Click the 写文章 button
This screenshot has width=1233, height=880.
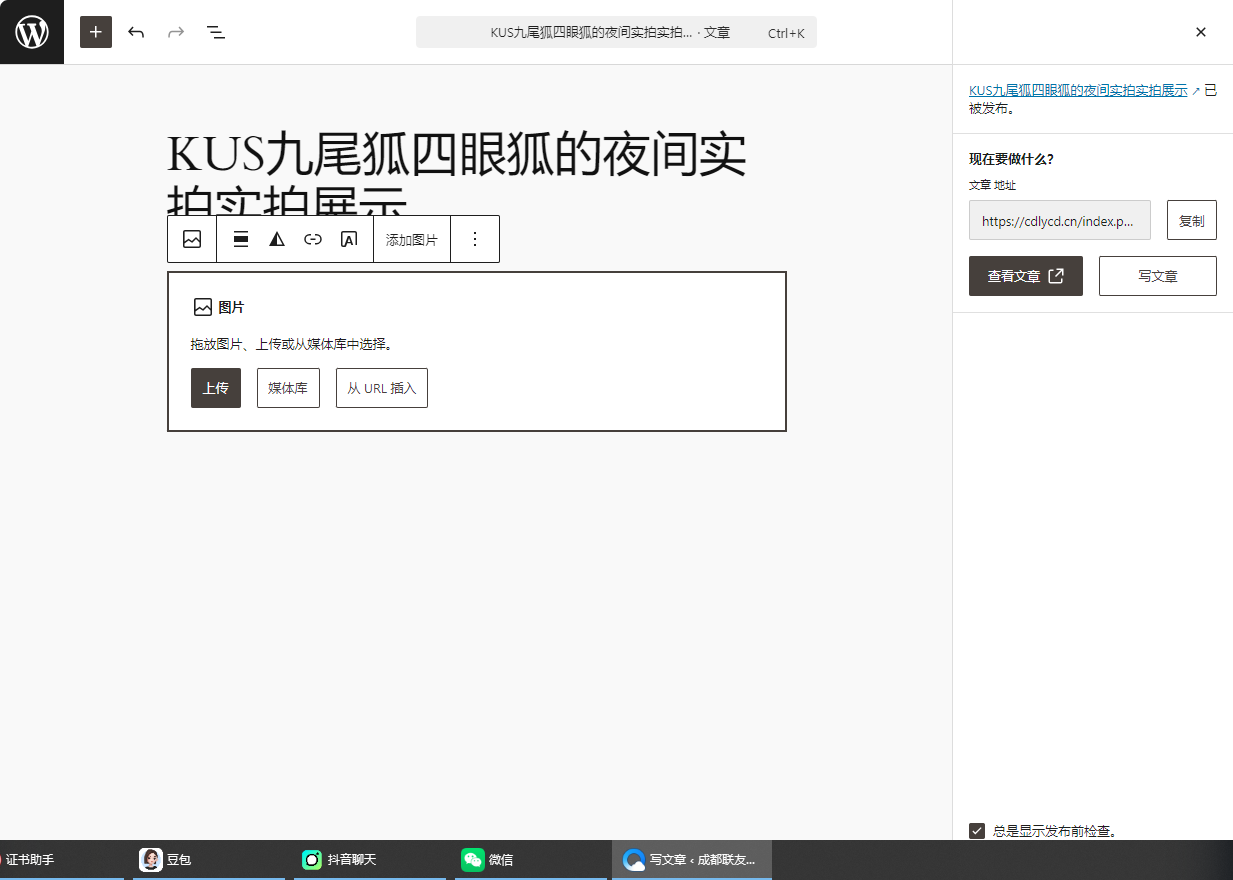coord(1158,276)
